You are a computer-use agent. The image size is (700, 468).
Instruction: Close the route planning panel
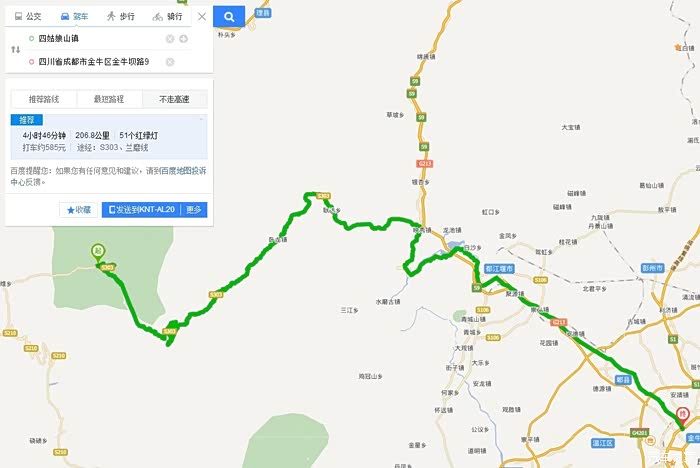[202, 17]
